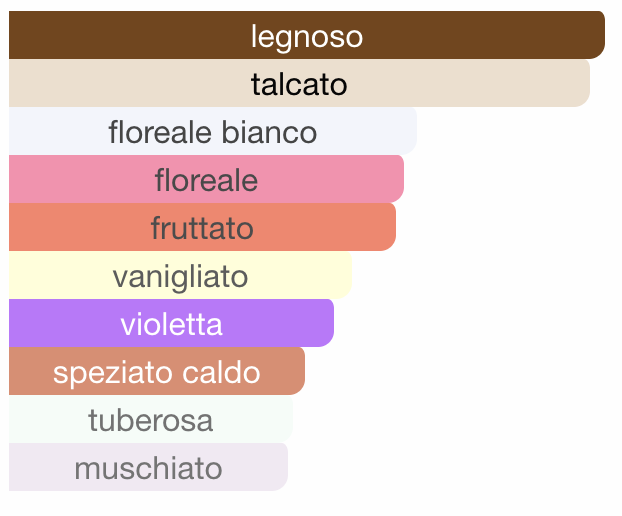Click the pink floreale bar

coord(206,179)
